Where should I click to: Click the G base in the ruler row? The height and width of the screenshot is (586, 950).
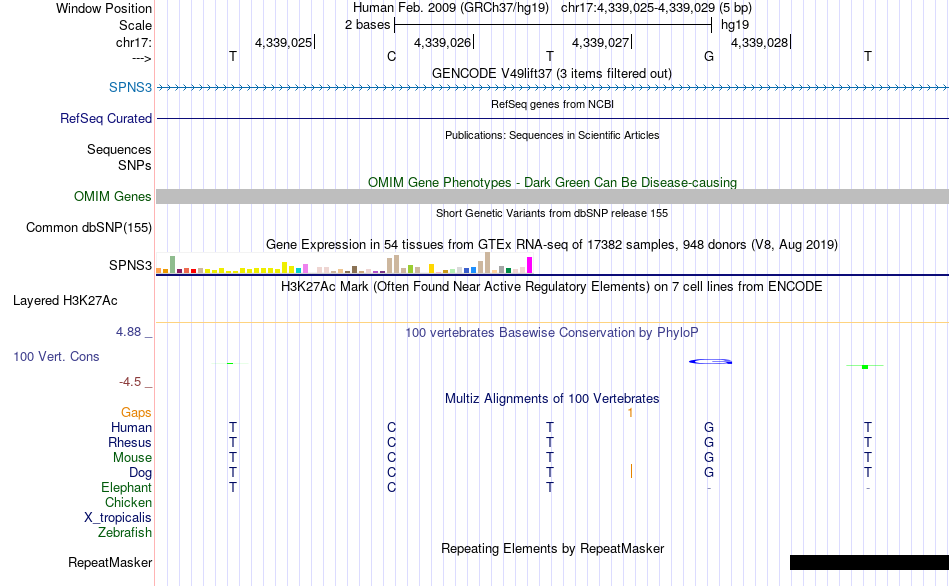click(x=709, y=56)
